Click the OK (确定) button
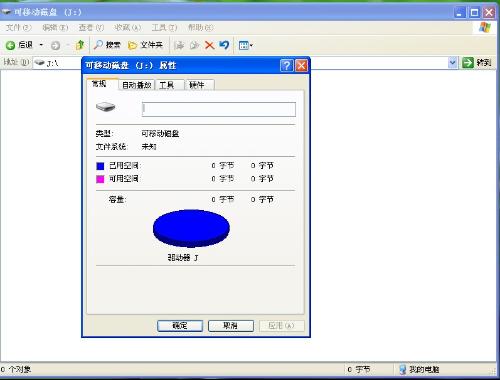 coord(180,326)
